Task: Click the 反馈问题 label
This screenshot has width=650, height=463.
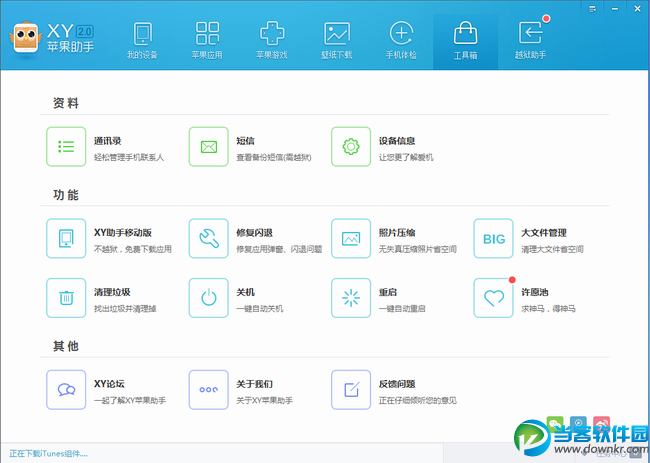Action: point(397,384)
